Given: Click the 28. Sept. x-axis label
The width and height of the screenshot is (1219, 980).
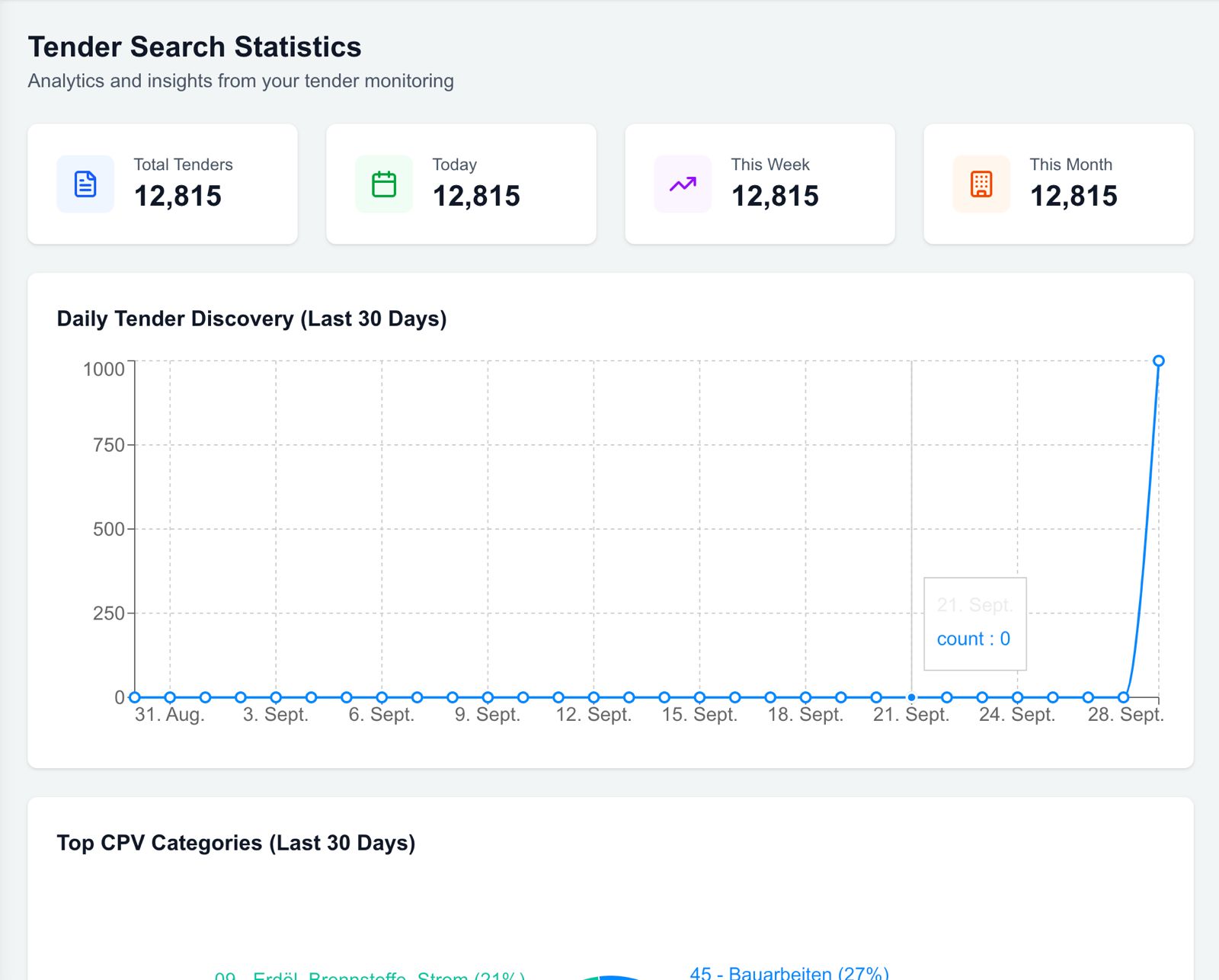Looking at the screenshot, I should coord(1125,715).
